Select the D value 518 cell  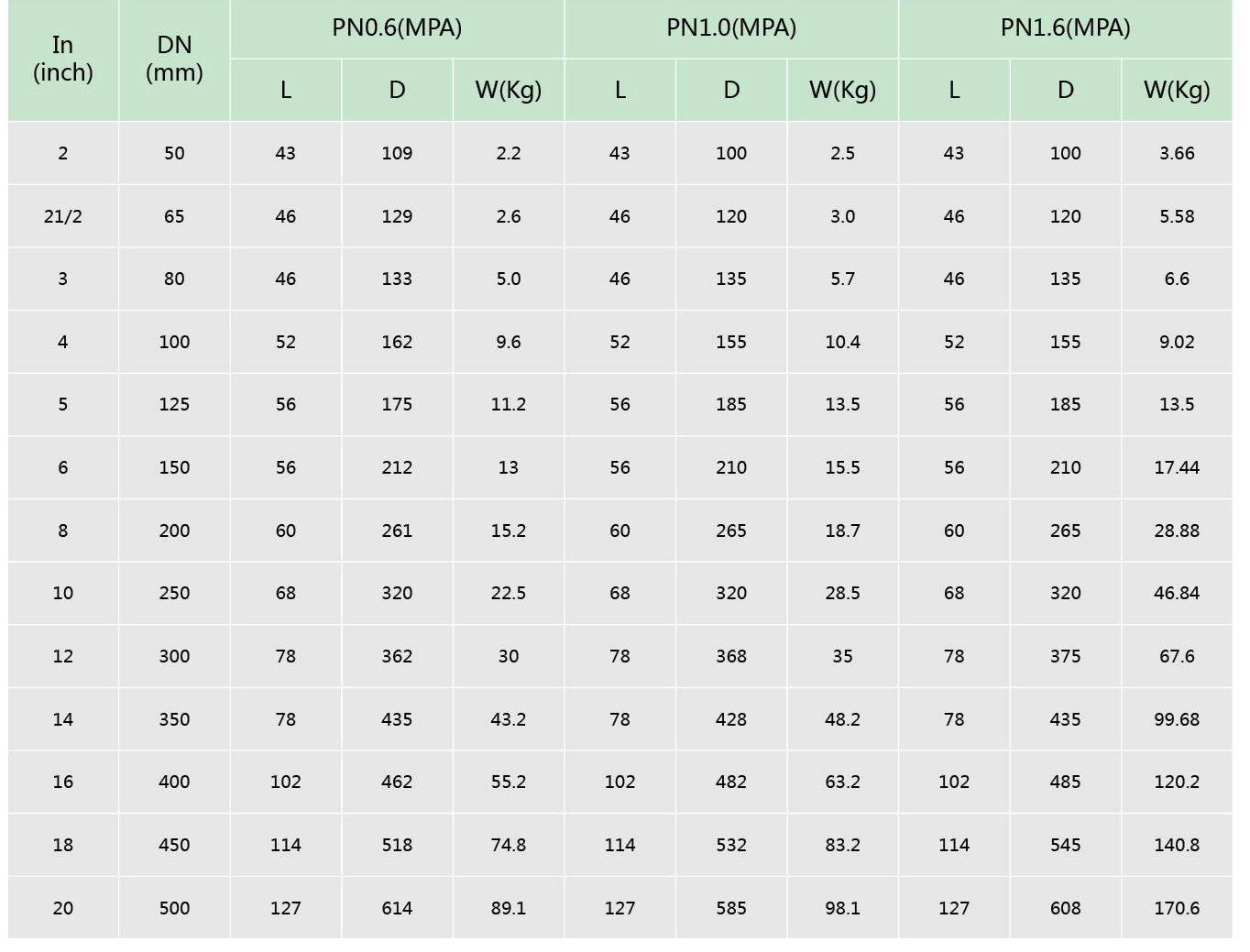[397, 845]
